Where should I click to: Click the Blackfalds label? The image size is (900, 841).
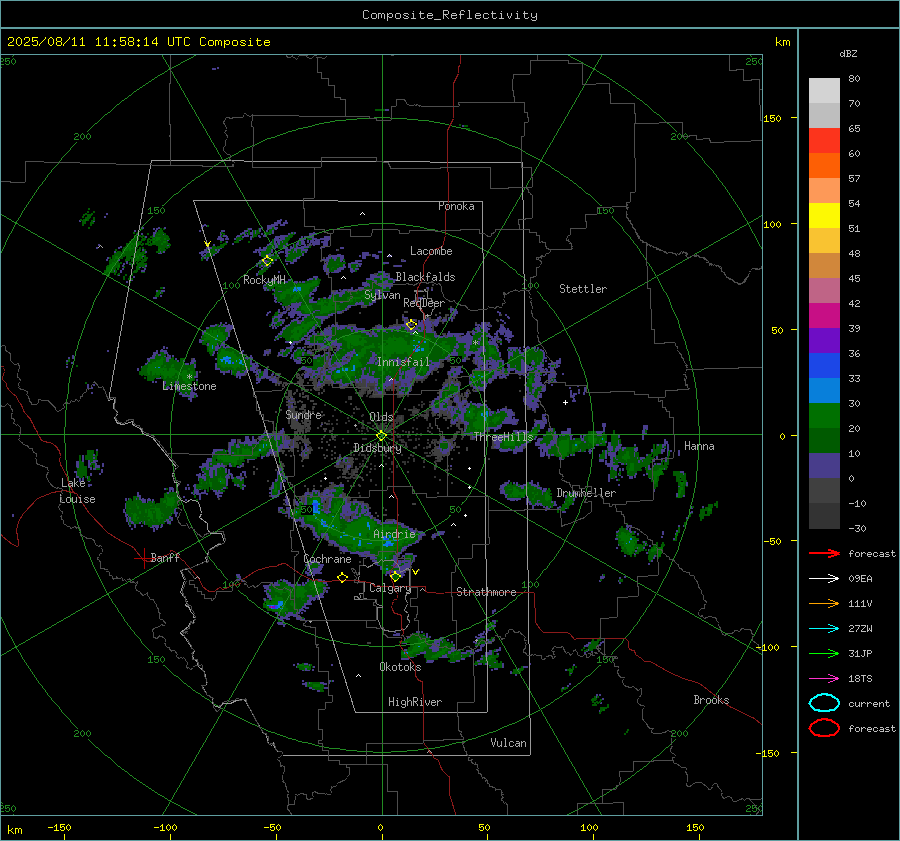pos(425,277)
